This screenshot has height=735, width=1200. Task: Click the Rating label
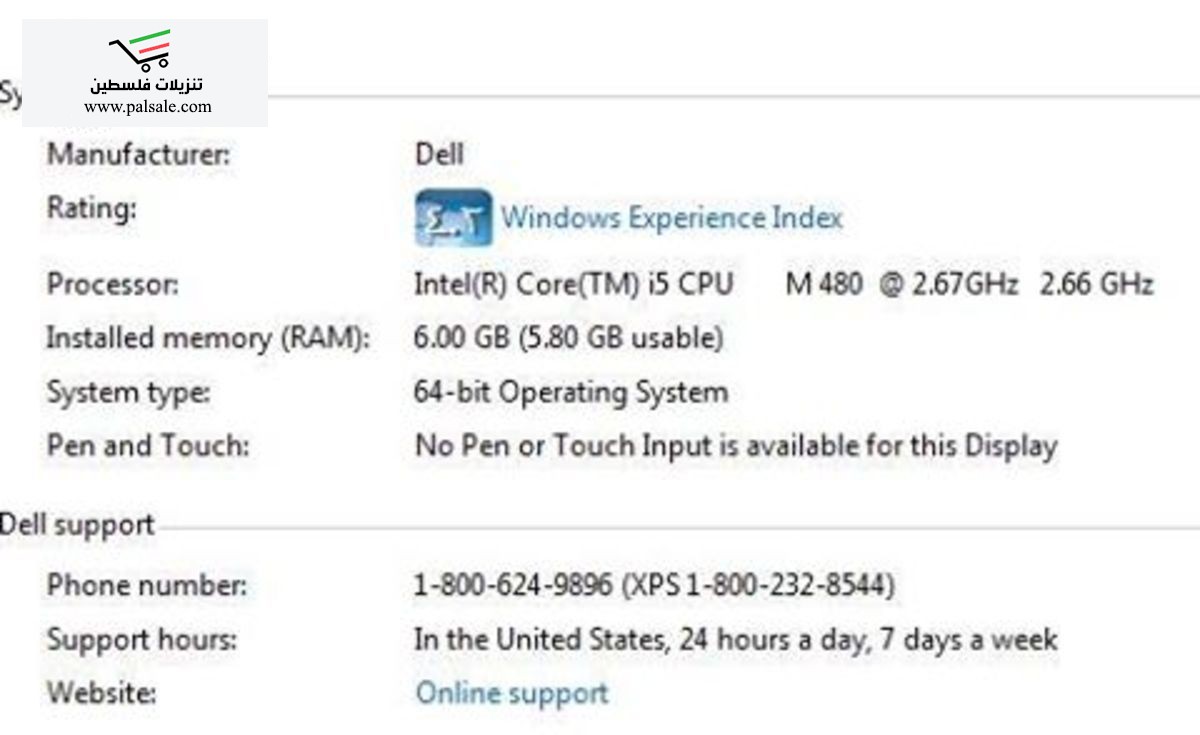click(91, 209)
